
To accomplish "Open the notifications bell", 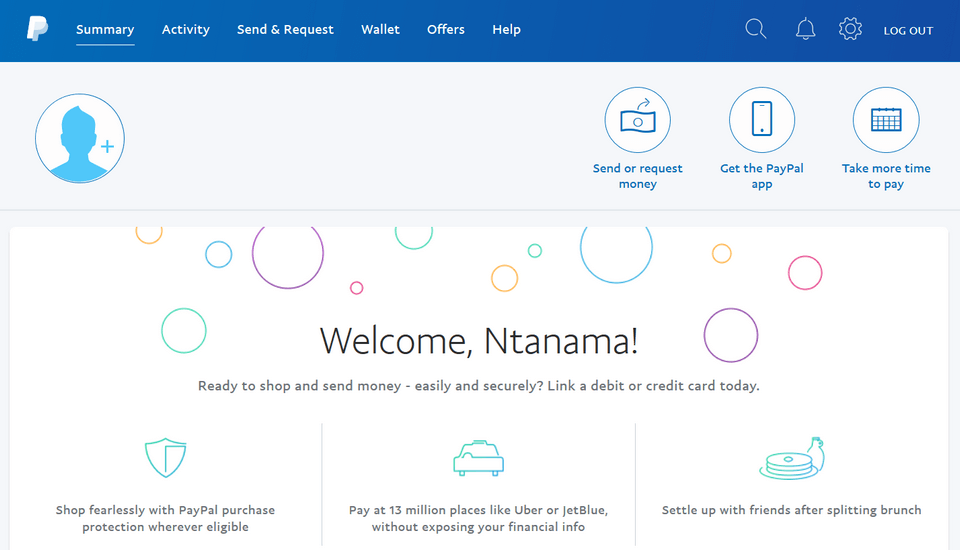I will [805, 29].
